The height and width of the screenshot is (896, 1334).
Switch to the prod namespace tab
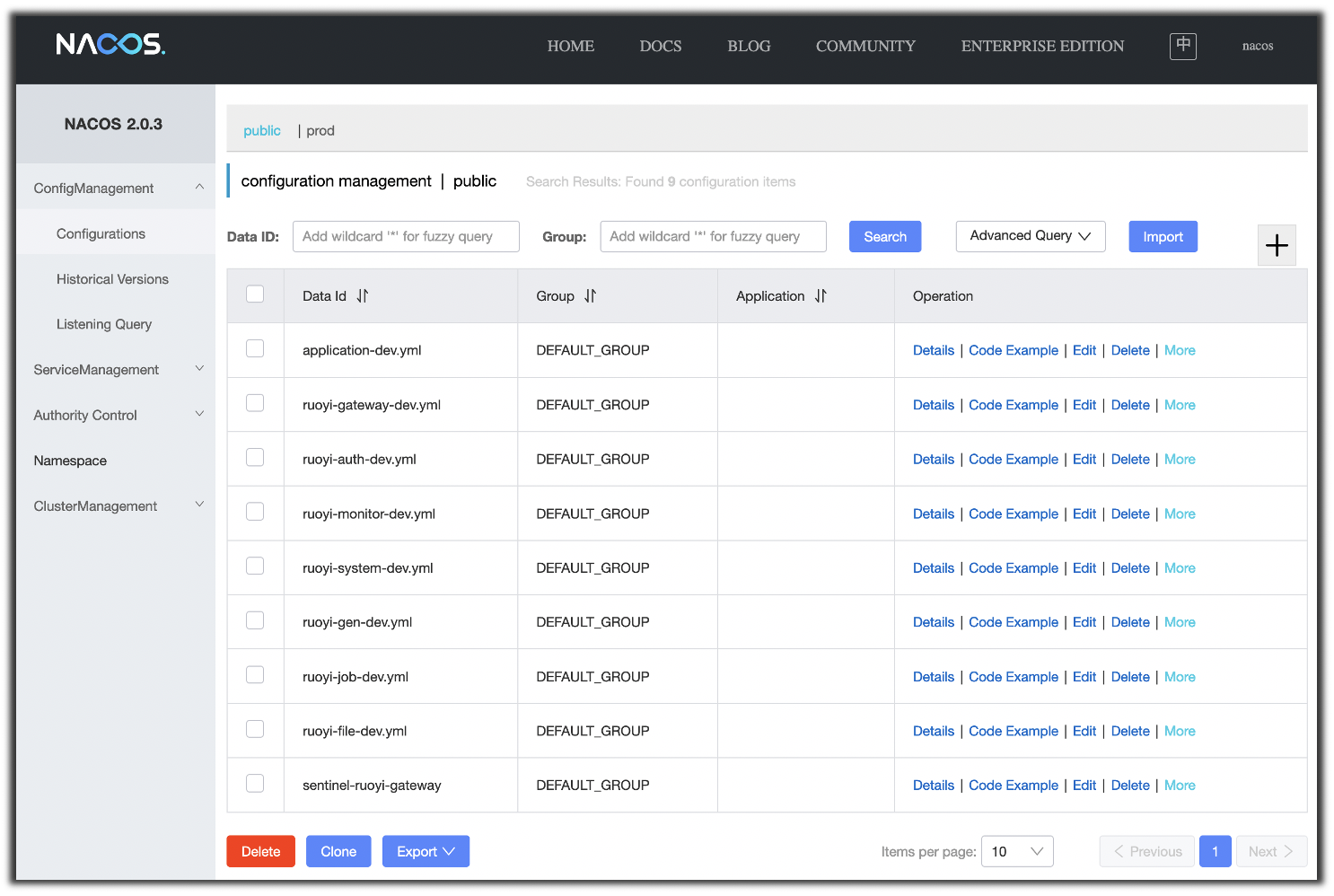click(320, 130)
